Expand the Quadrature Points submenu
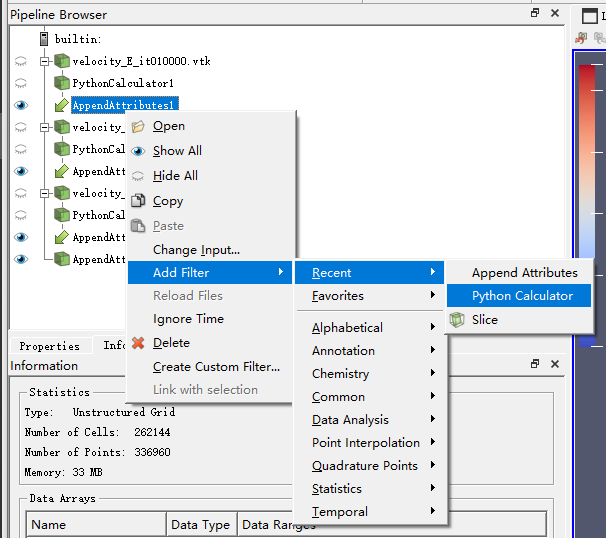 point(369,466)
